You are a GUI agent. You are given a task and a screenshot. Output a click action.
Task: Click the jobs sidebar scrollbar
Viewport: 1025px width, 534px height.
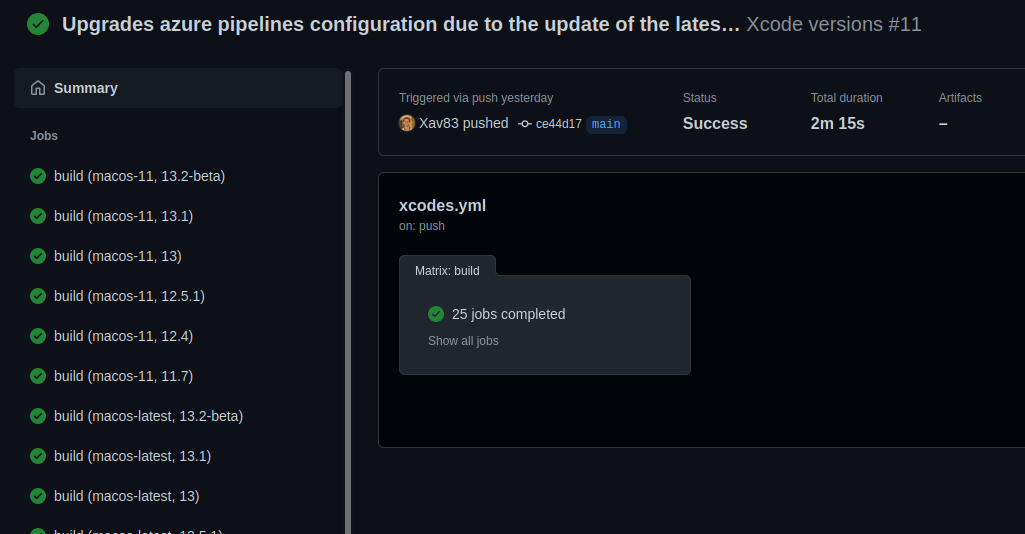tap(348, 301)
